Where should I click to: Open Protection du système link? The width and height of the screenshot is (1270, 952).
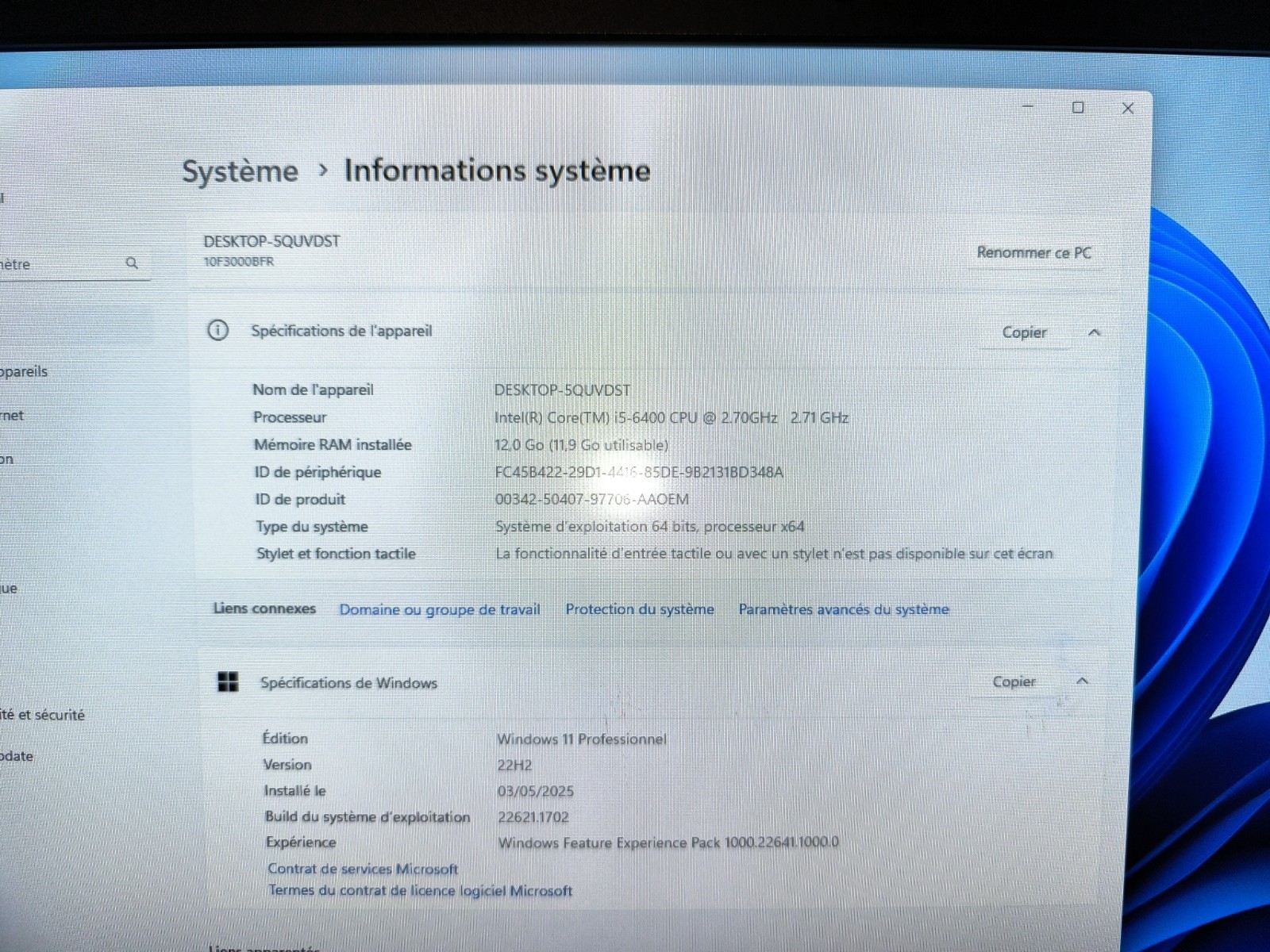pos(640,608)
